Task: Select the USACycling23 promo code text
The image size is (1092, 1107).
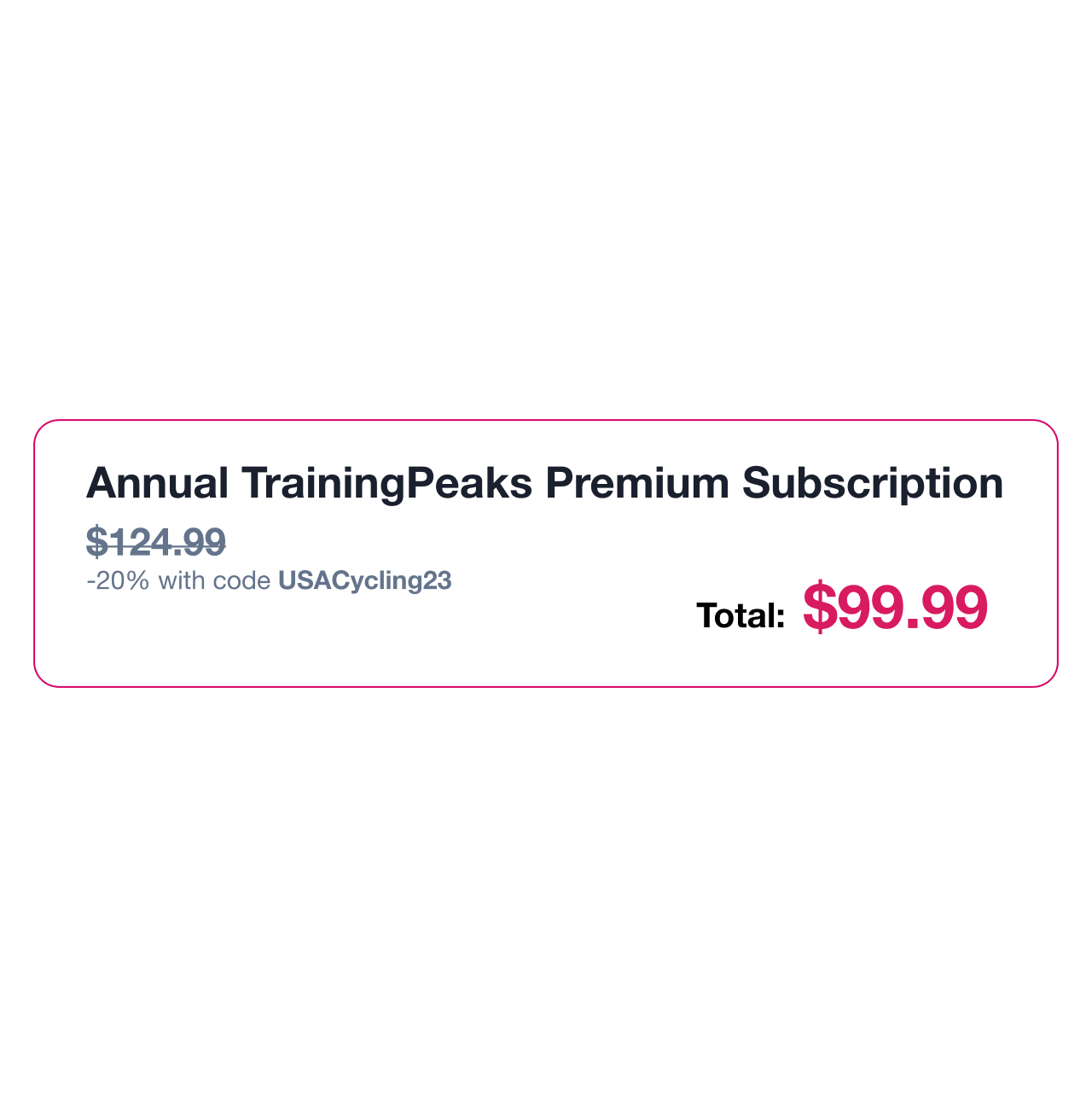Action: pyautogui.click(x=365, y=580)
